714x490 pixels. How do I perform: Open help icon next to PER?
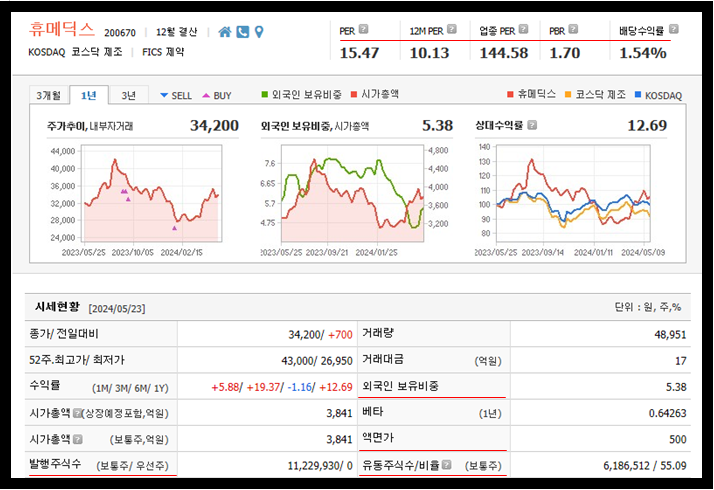[x=363, y=29]
